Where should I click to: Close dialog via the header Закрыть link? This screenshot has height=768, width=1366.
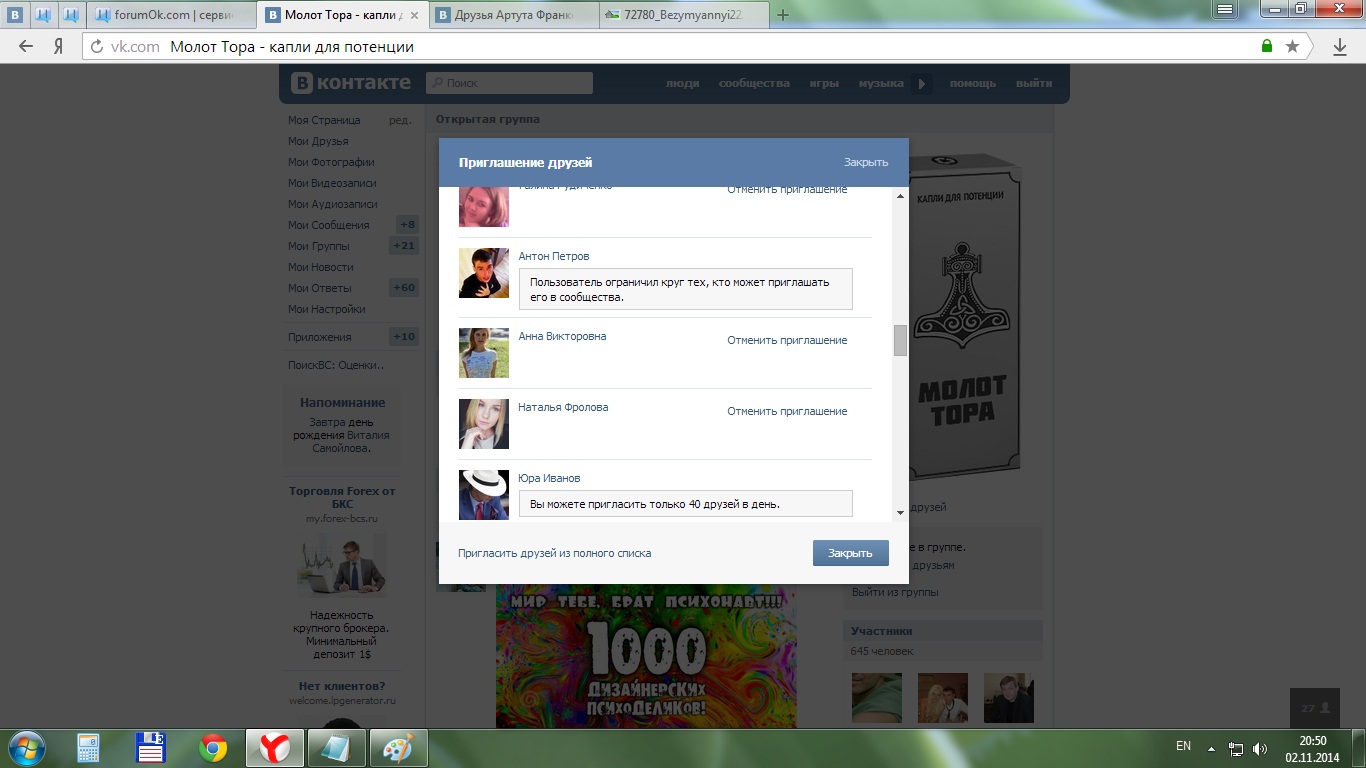click(866, 162)
